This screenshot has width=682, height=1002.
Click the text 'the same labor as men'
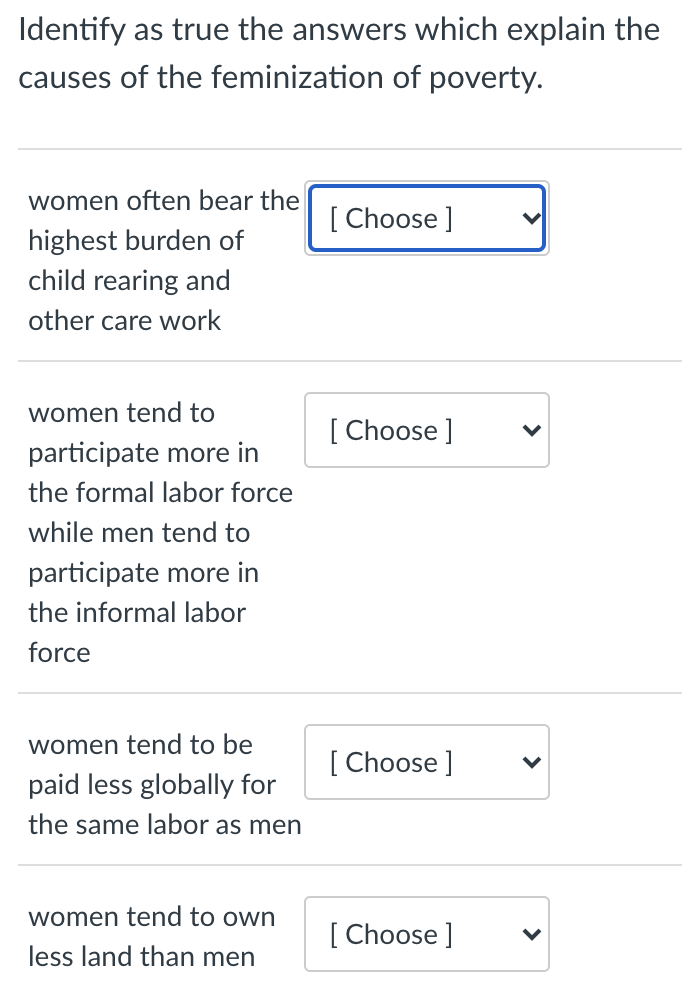point(164,824)
